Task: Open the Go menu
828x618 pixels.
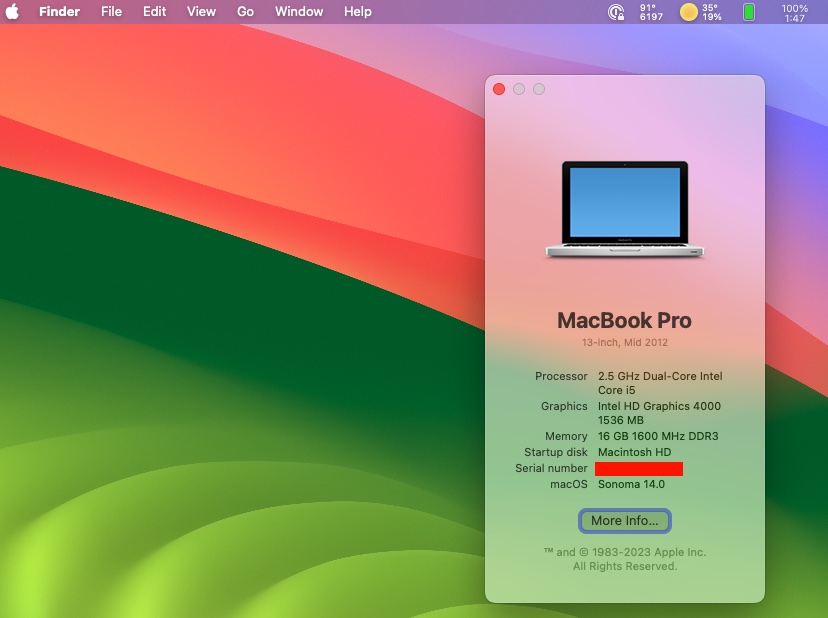Action: [x=245, y=11]
